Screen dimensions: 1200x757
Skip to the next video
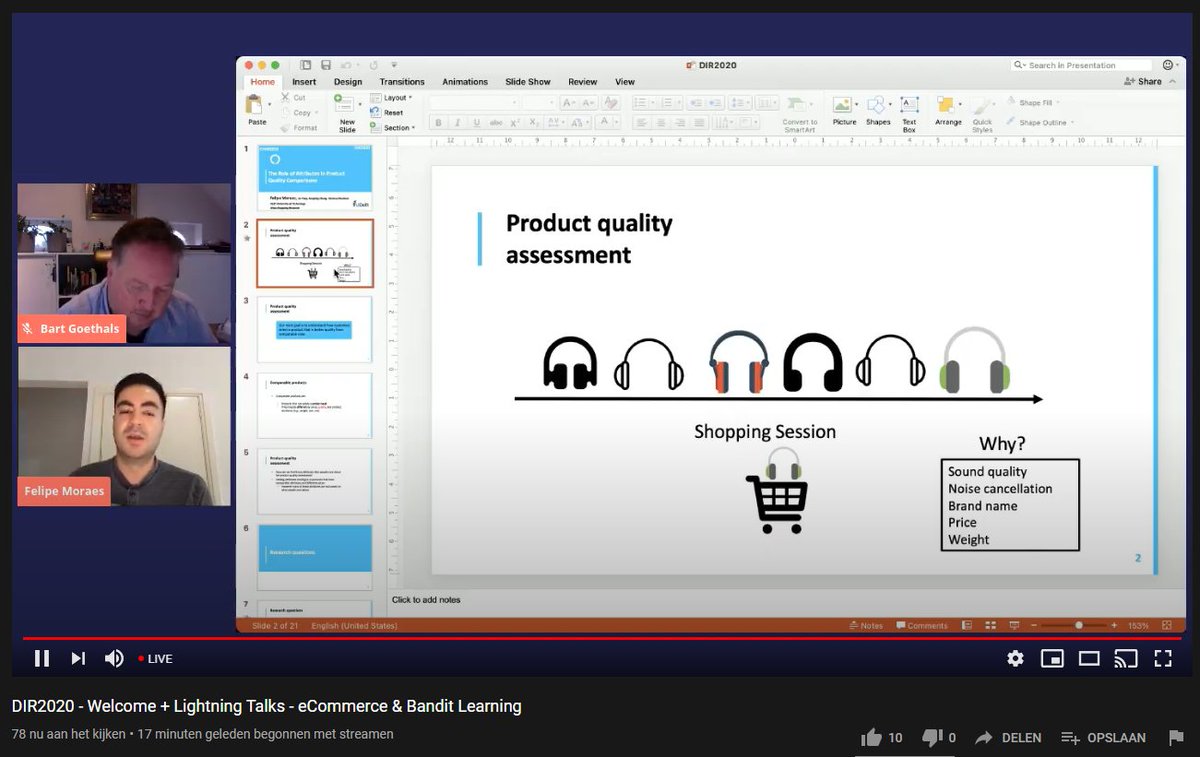click(78, 658)
